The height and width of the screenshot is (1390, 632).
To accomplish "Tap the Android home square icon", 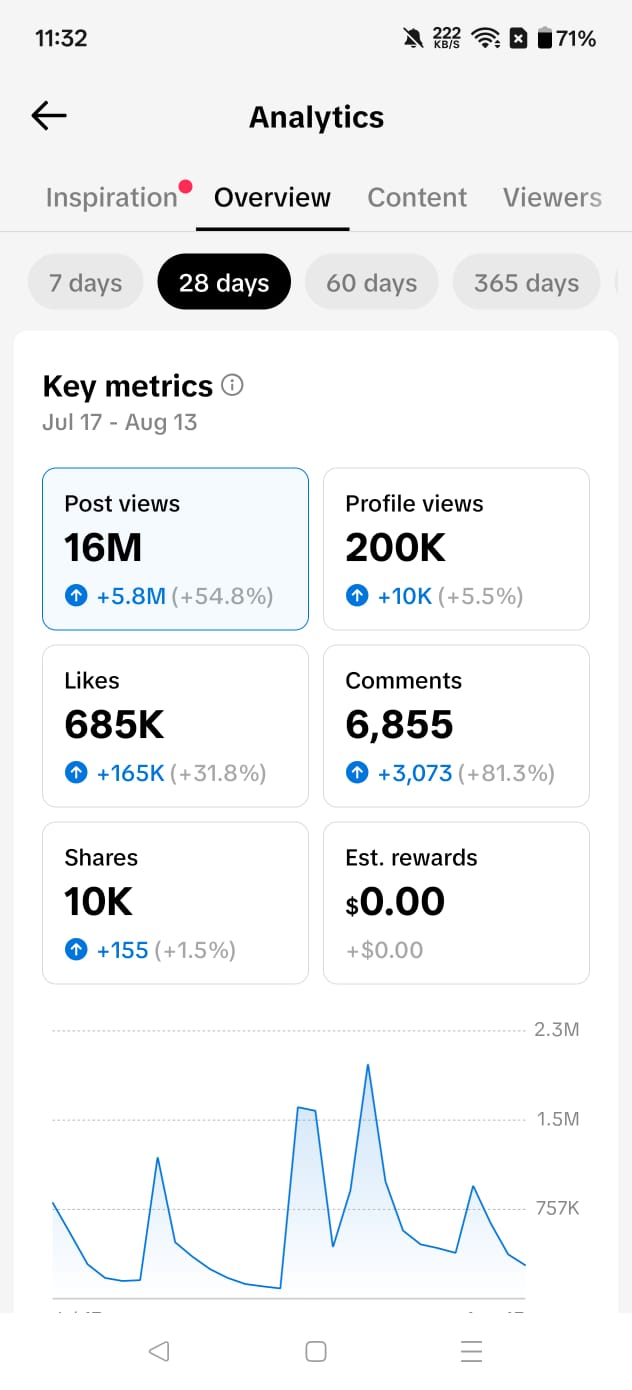I will [316, 1352].
